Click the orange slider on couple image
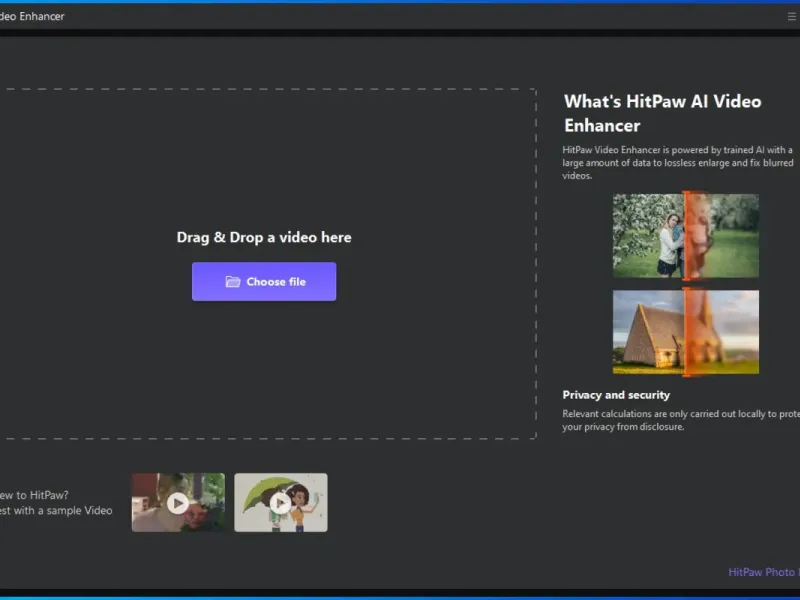800x600 pixels. tap(687, 236)
